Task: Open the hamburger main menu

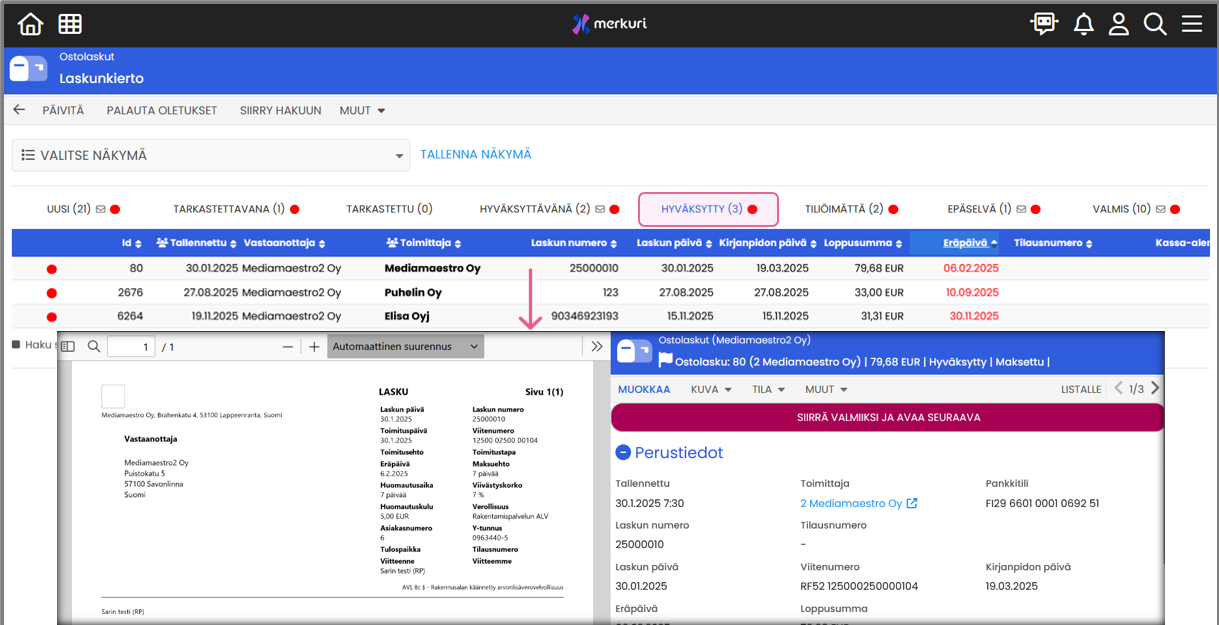Action: 1191,24
